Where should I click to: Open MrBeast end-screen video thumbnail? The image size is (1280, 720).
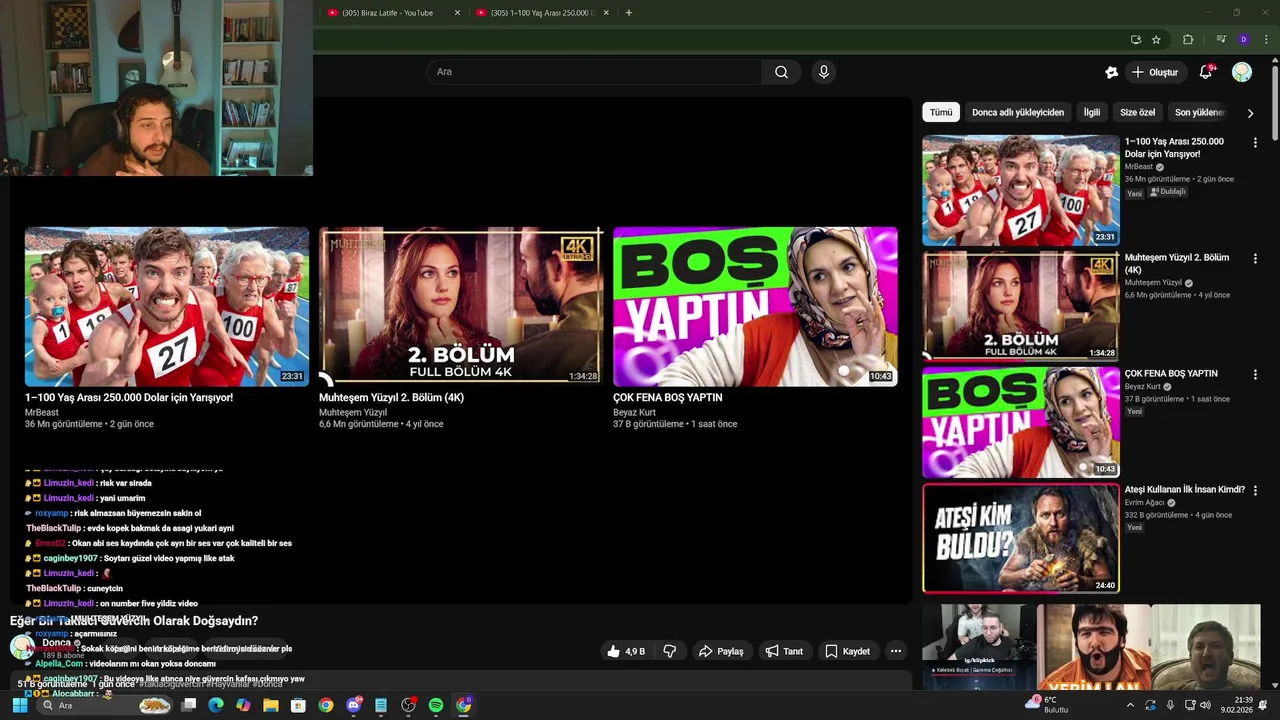[x=167, y=306]
